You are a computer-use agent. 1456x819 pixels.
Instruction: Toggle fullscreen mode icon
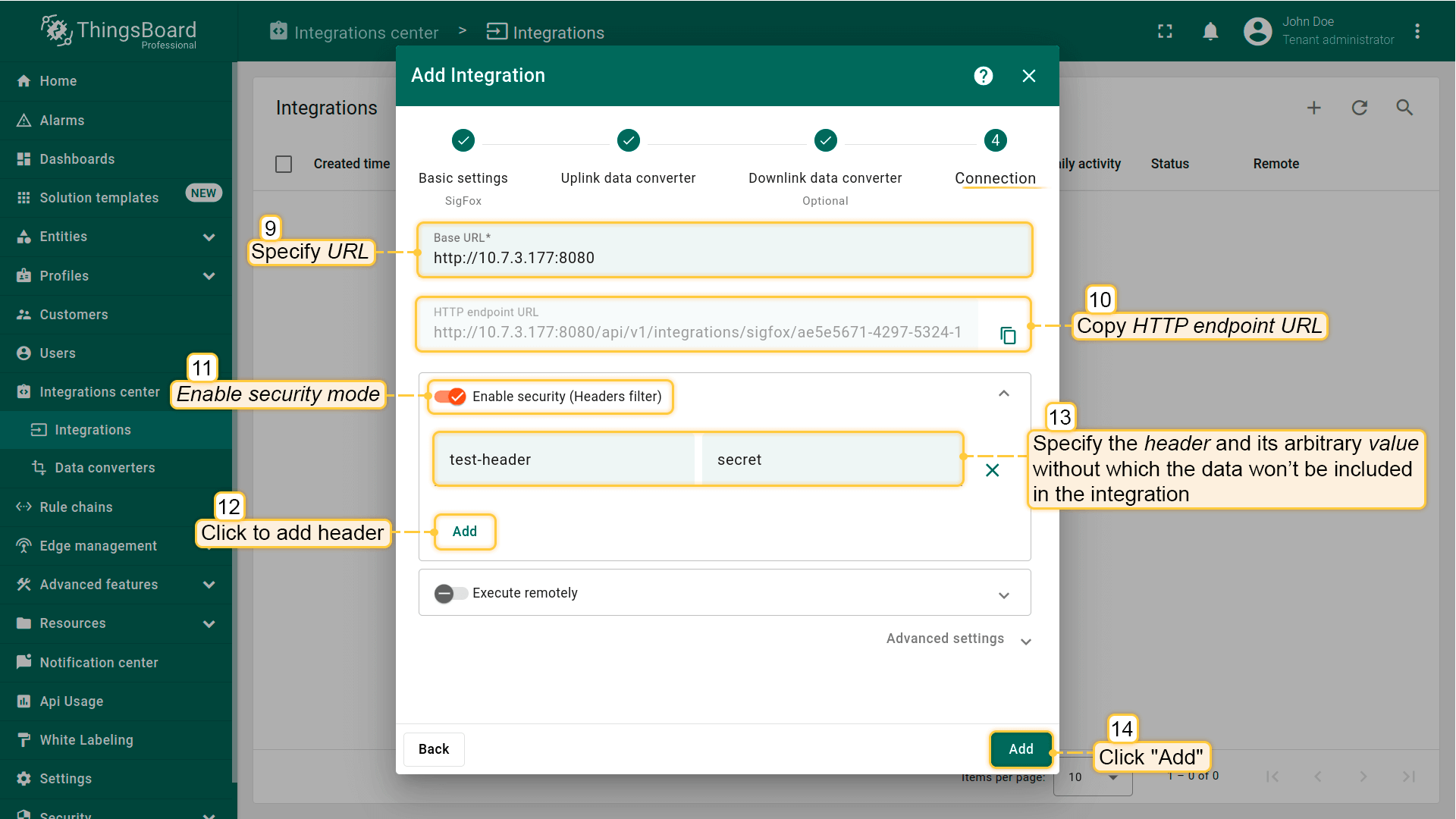(x=1165, y=32)
